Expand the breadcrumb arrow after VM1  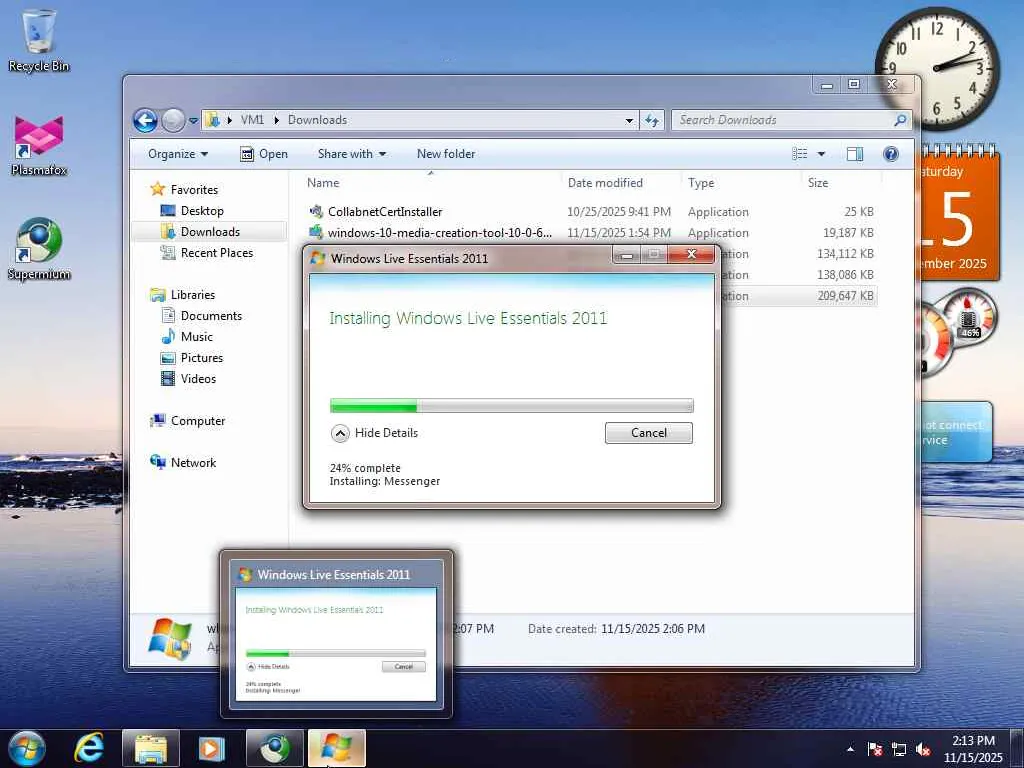tap(276, 120)
